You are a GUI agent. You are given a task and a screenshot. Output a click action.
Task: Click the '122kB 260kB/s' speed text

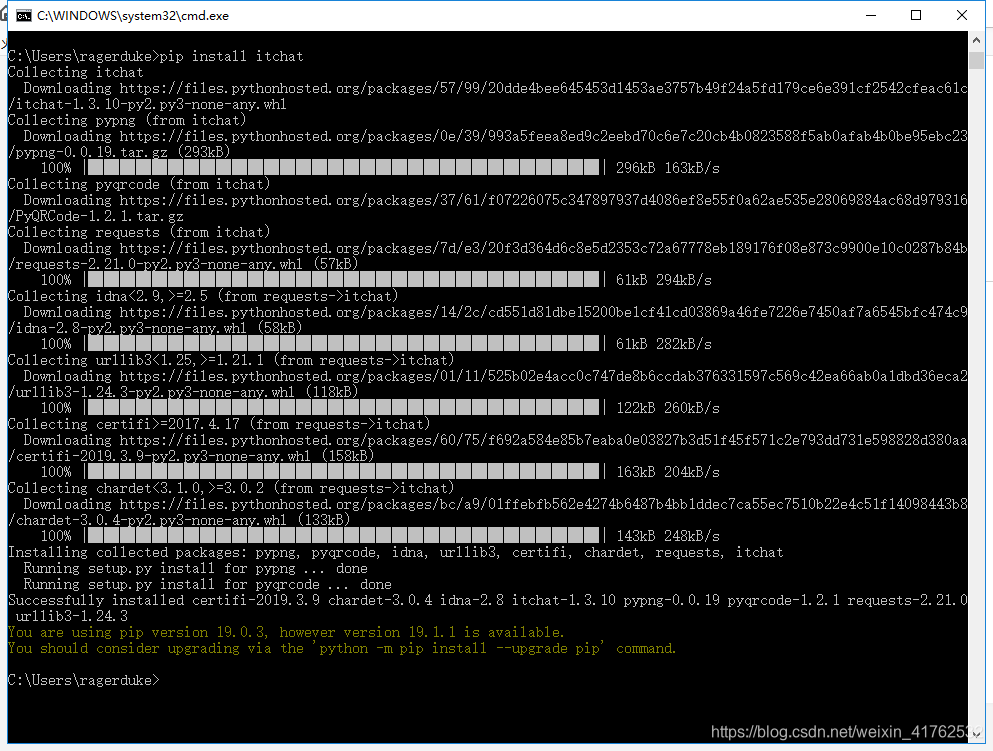(668, 408)
